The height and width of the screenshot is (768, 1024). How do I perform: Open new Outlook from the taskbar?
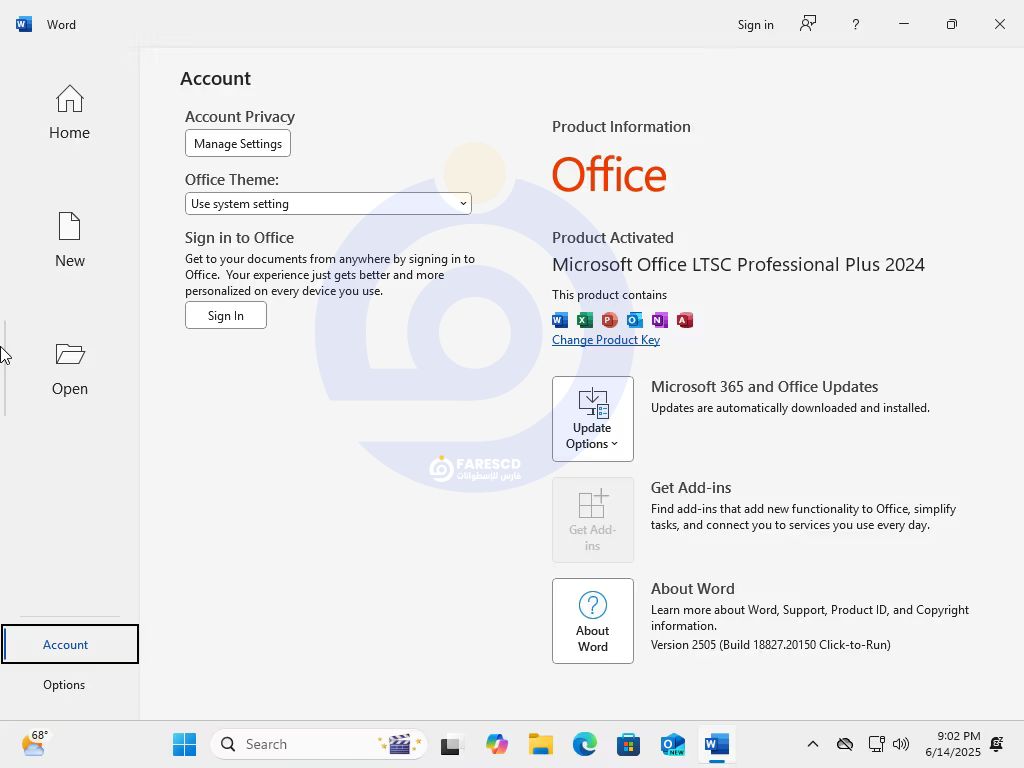point(672,744)
